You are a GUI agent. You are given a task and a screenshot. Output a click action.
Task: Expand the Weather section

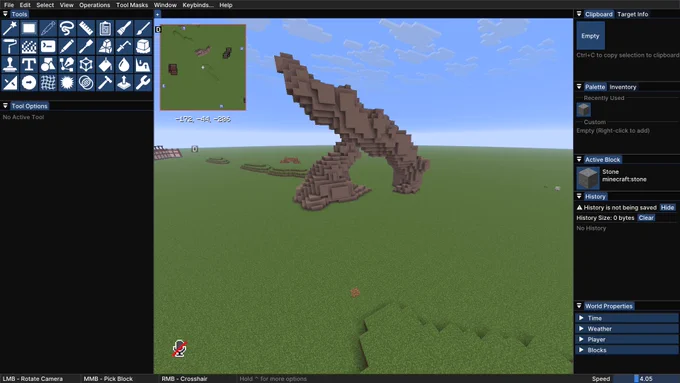(x=627, y=329)
